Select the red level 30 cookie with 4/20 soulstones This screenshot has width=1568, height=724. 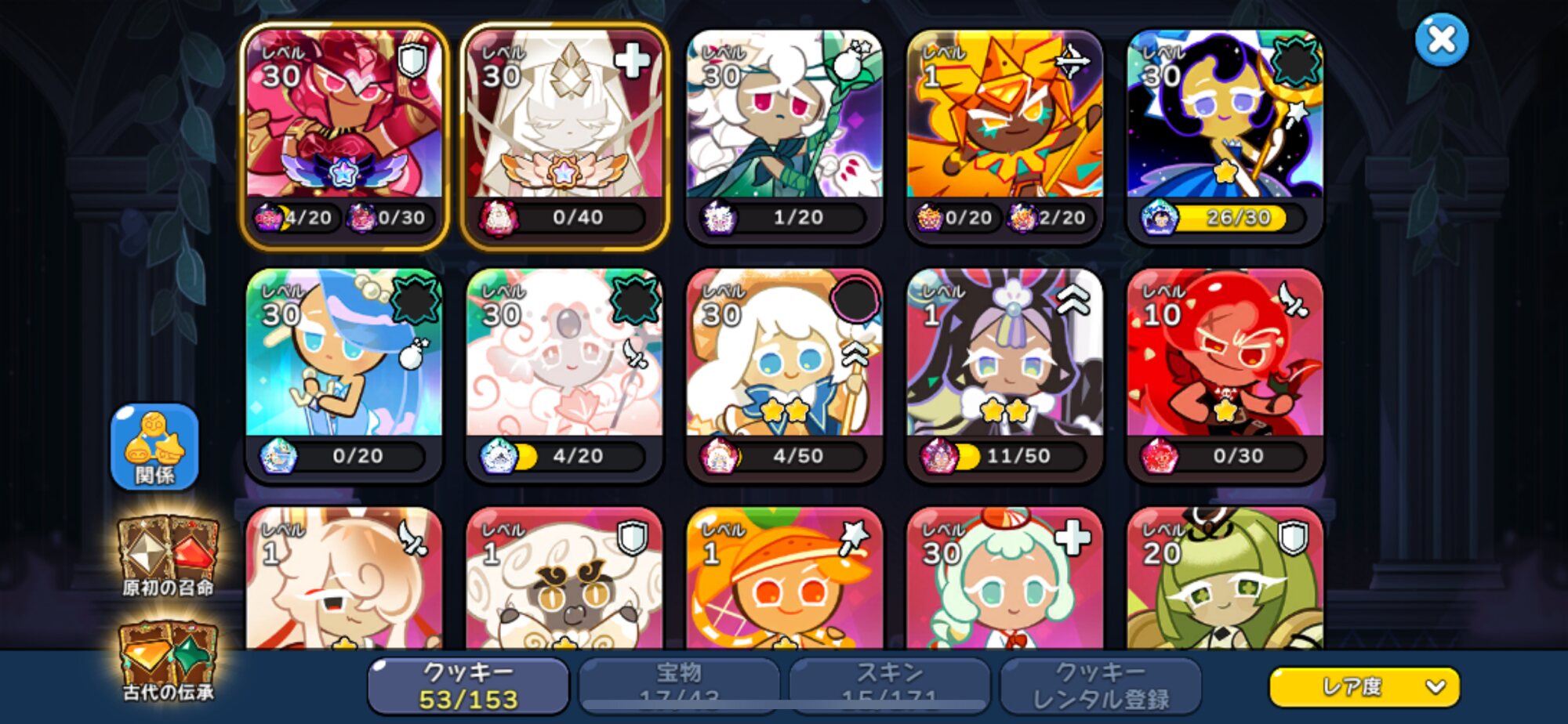point(344,136)
